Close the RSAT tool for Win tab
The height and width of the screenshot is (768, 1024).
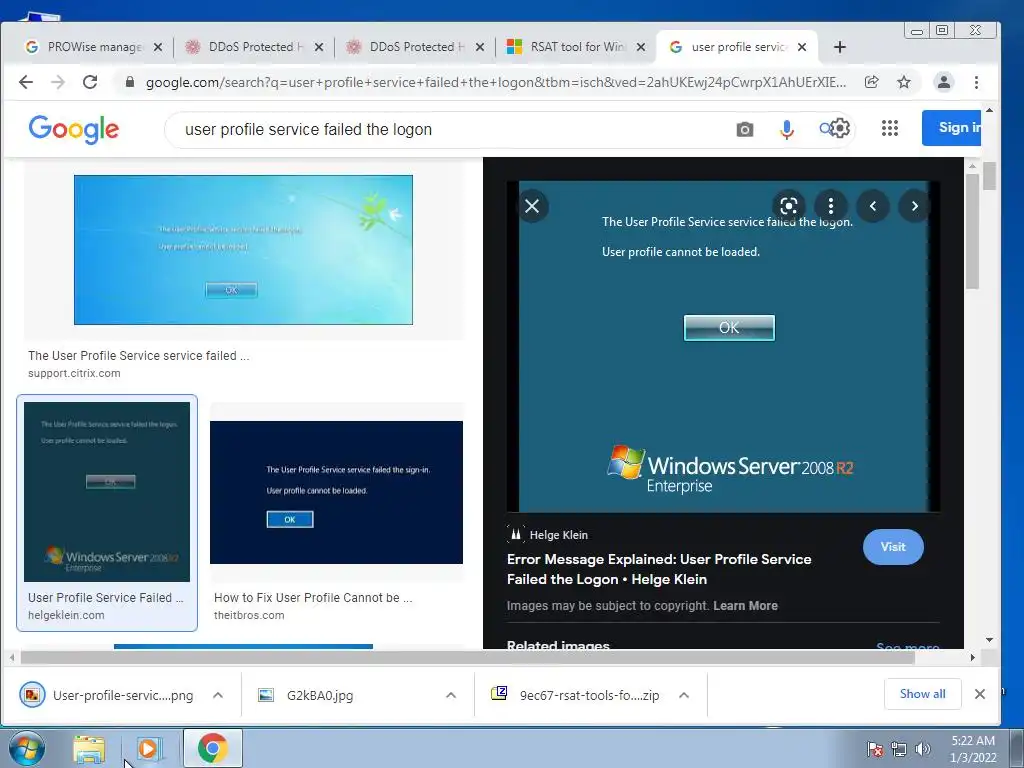coord(641,47)
